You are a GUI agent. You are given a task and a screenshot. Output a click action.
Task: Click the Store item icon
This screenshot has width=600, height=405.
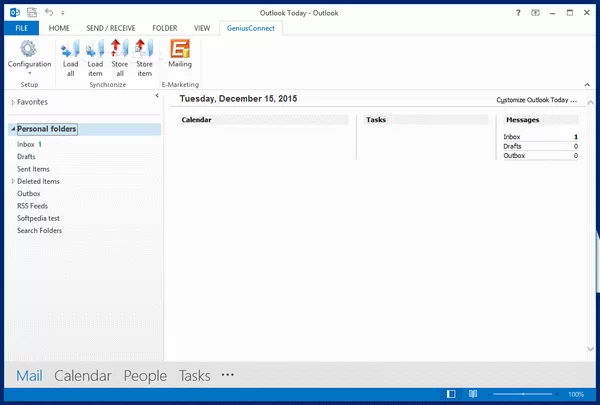tap(144, 58)
